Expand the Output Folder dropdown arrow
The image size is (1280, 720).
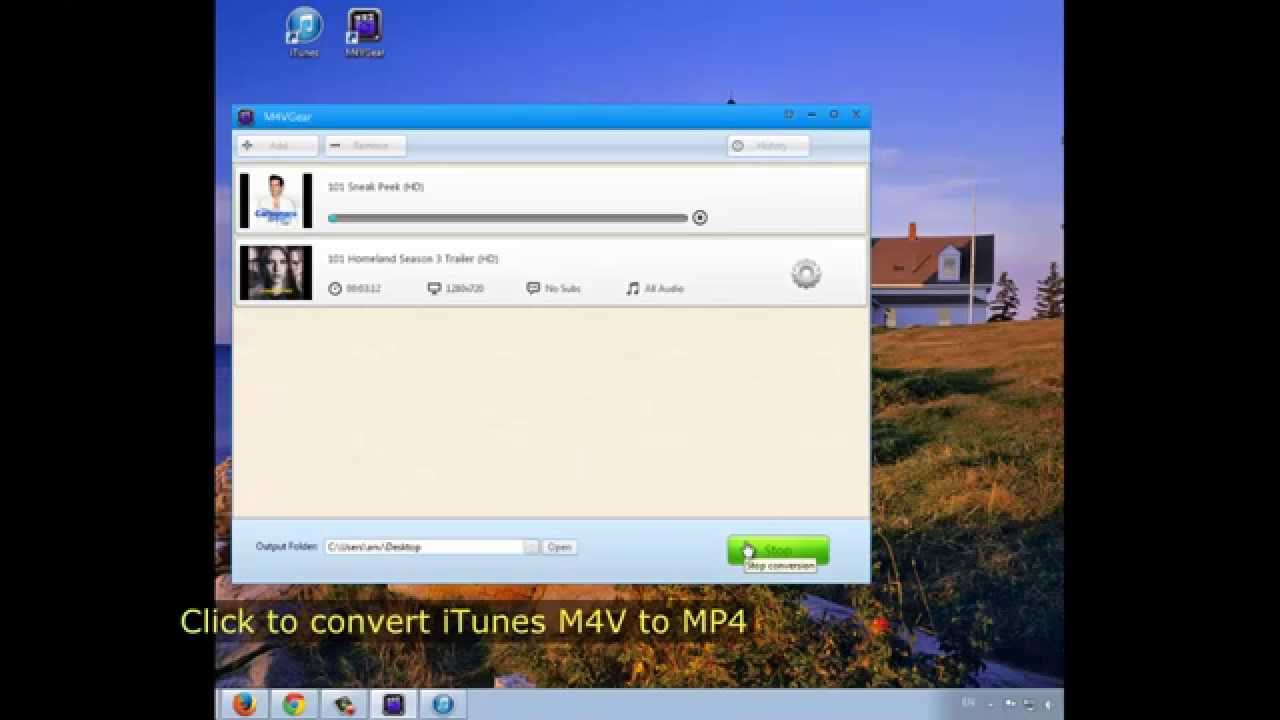point(532,547)
